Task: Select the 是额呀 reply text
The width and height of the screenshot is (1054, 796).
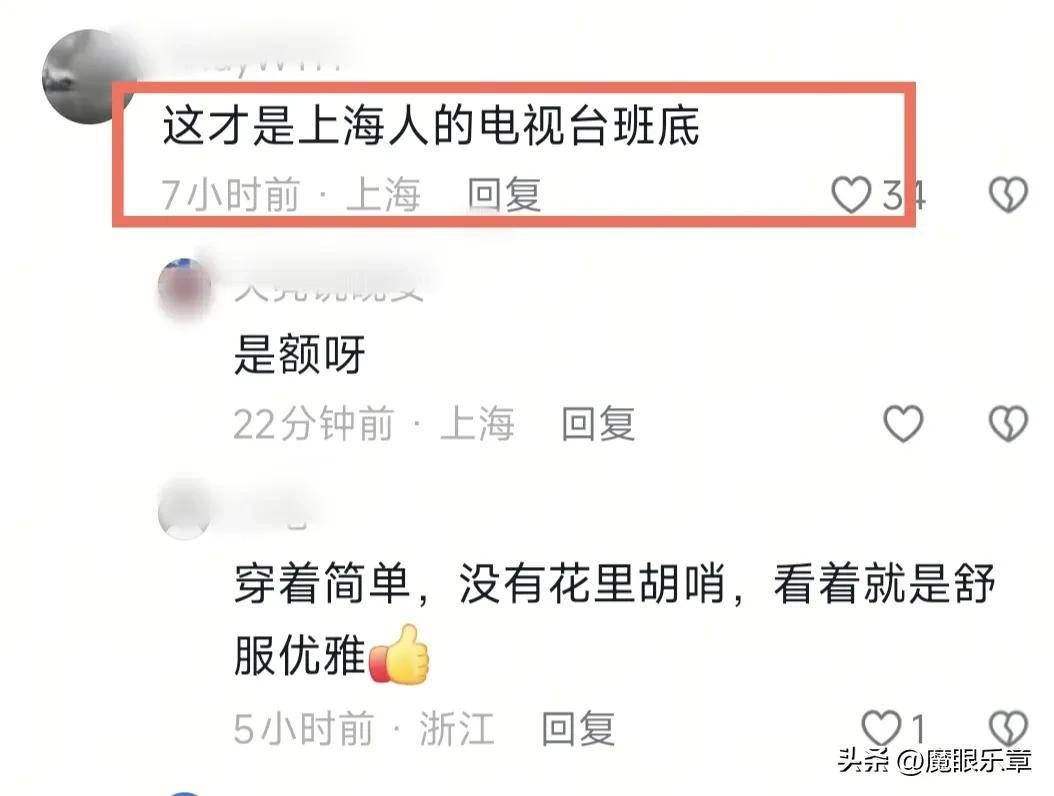Action: 300,354
